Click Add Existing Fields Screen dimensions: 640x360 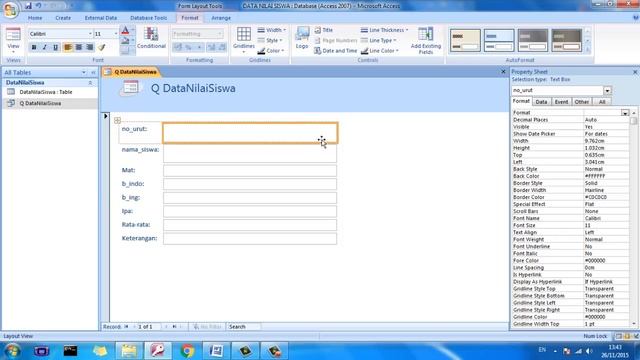pyautogui.click(x=425, y=40)
